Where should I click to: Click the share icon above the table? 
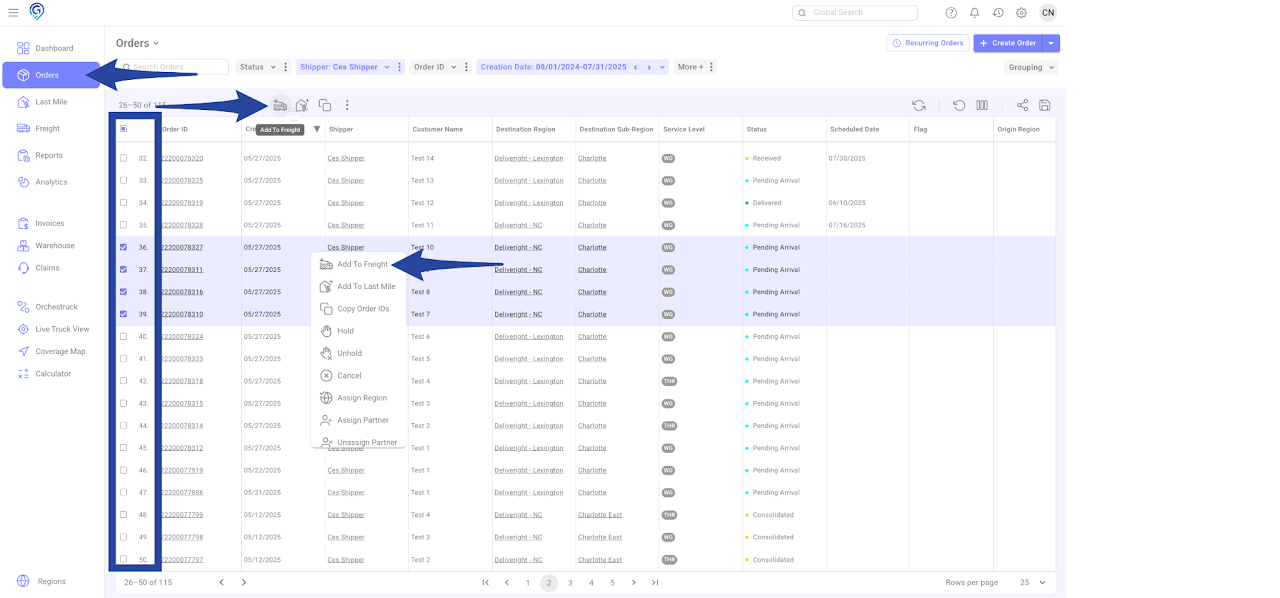pos(1022,105)
